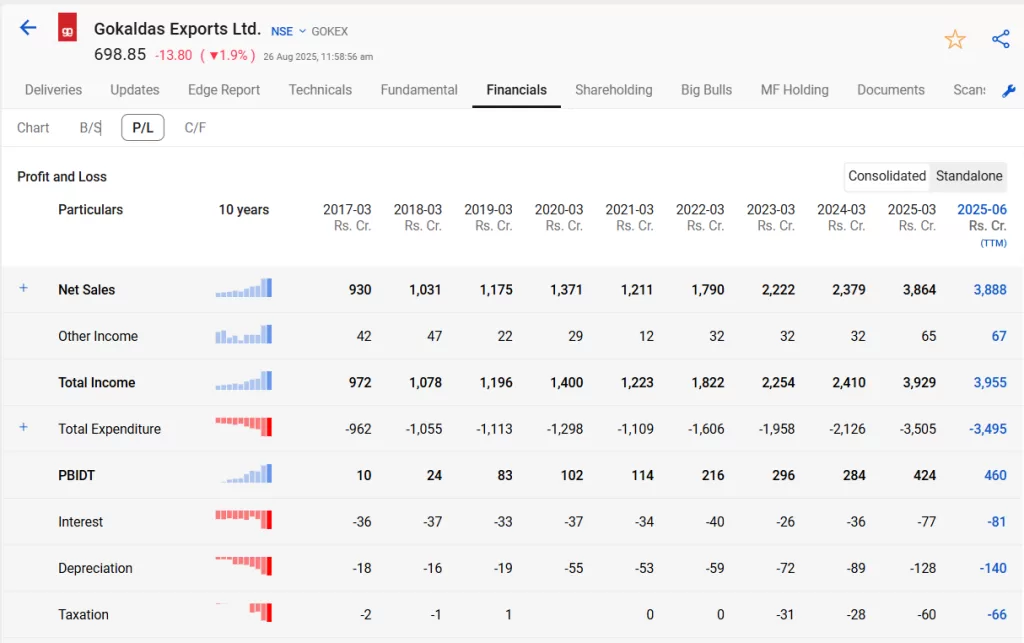This screenshot has height=643, width=1024.
Task: Click PBIDT TTM value 460
Action: [x=995, y=475]
